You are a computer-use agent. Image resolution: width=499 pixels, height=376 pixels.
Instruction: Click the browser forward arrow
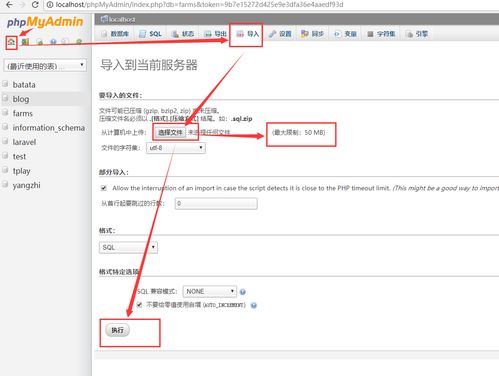pos(22,5)
